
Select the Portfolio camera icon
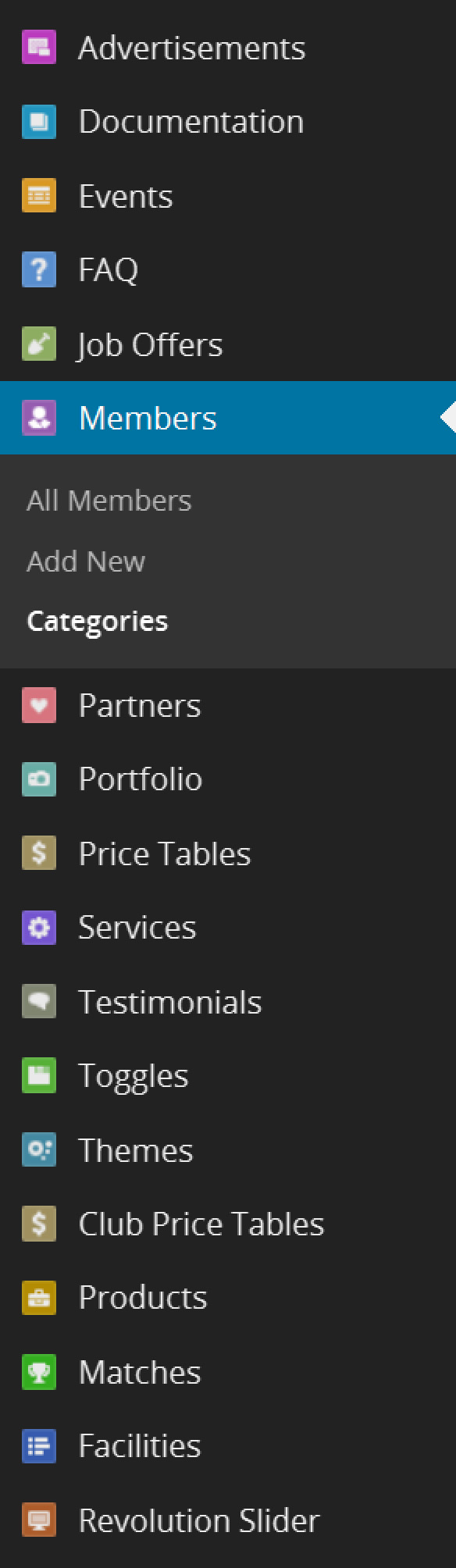(39, 779)
